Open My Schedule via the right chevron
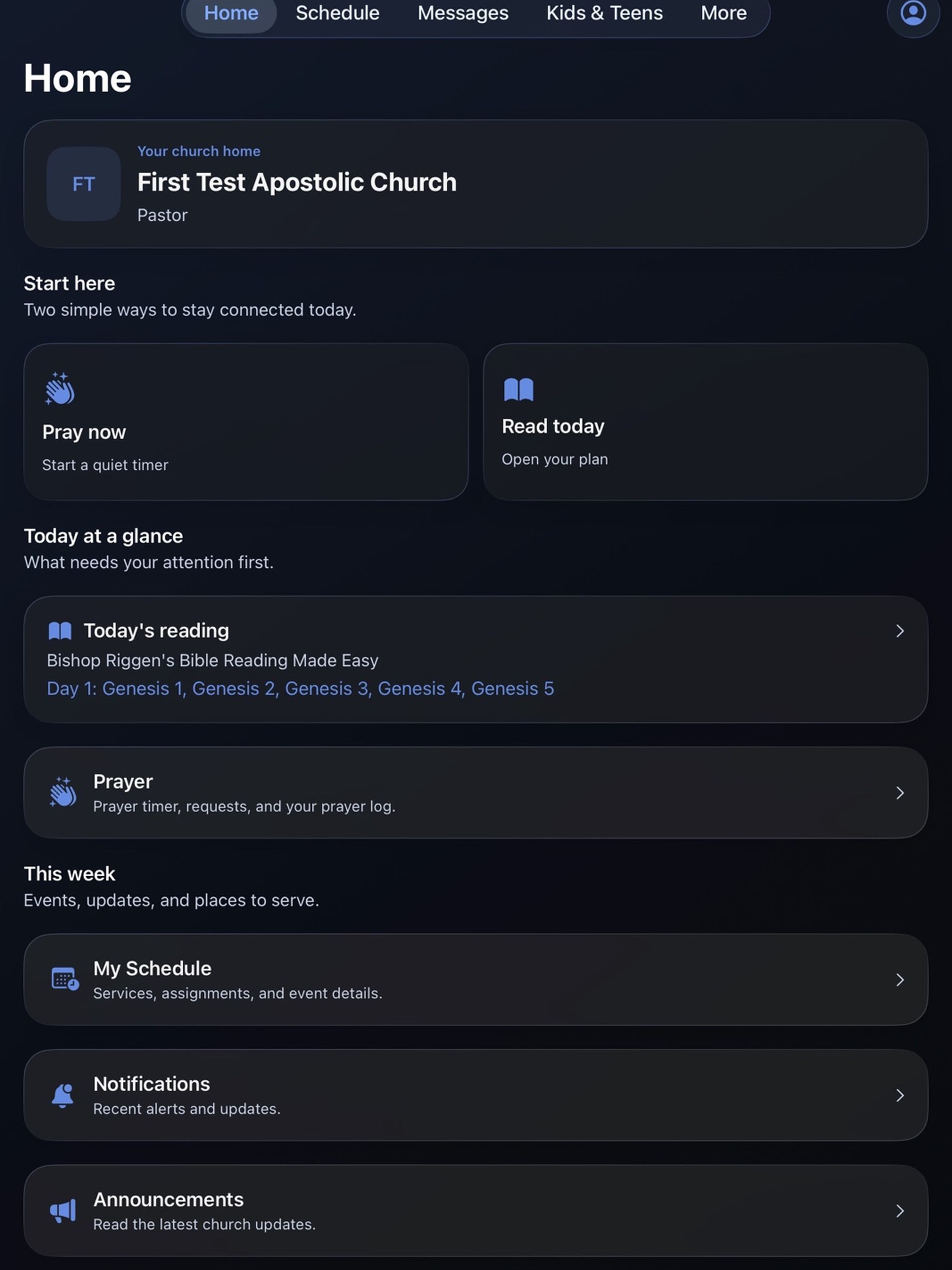This screenshot has height=1270, width=952. (900, 979)
